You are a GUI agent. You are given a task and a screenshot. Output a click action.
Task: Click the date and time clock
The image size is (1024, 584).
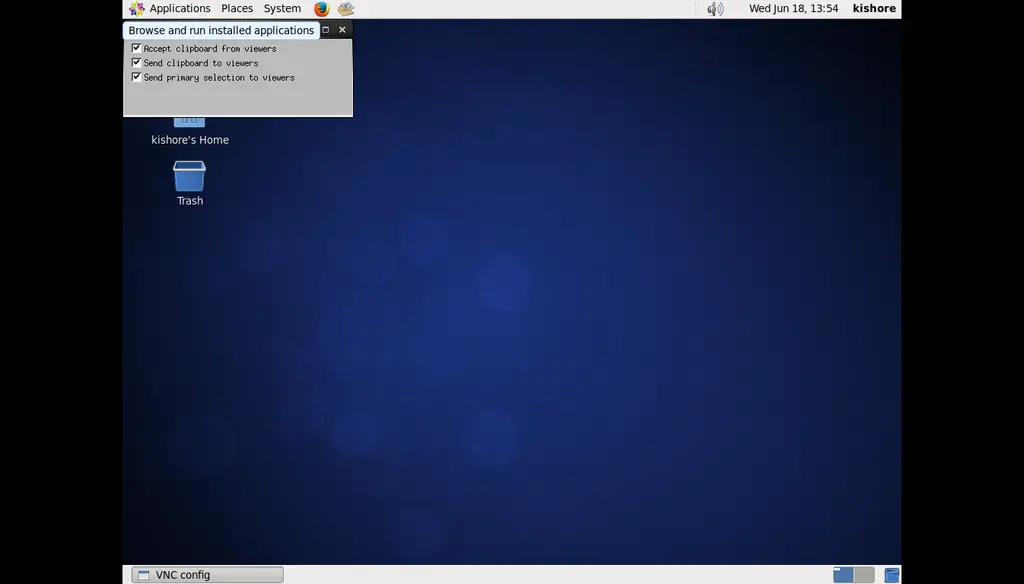(793, 8)
